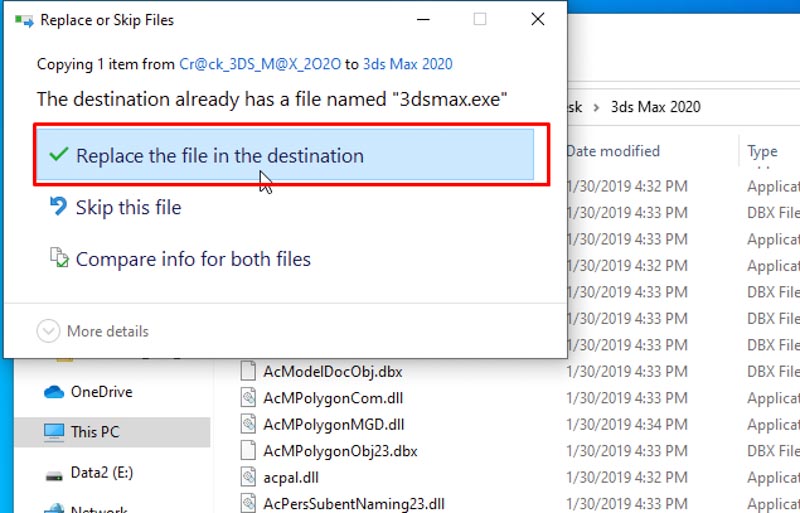Click the Data2 (E:) drive icon
Image resolution: width=800 pixels, height=513 pixels.
pos(54,472)
